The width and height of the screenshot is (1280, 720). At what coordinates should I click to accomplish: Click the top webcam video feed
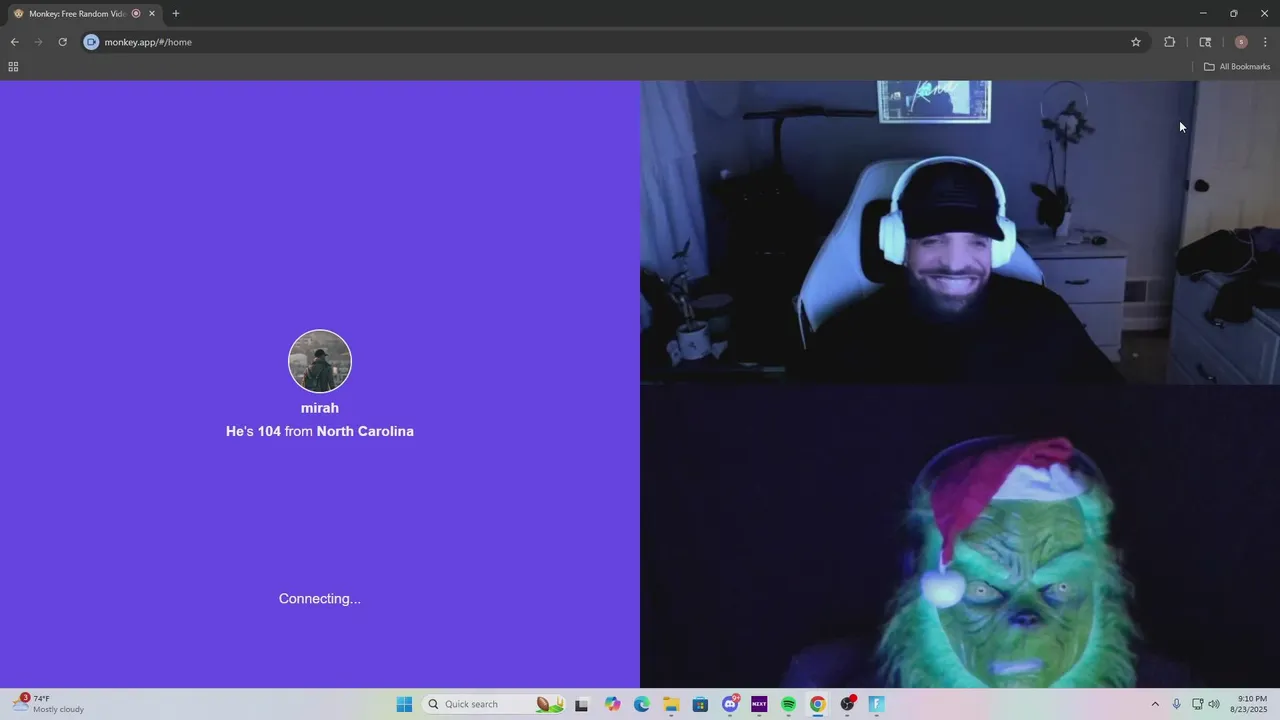click(960, 232)
